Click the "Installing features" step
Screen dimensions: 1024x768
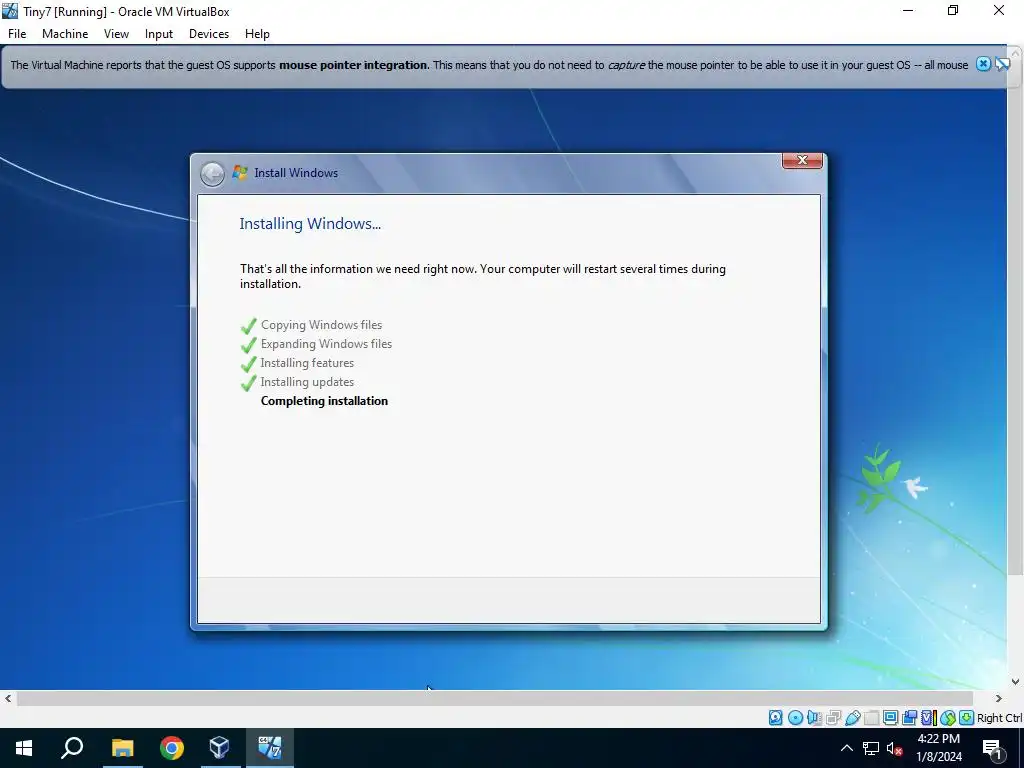coord(307,362)
